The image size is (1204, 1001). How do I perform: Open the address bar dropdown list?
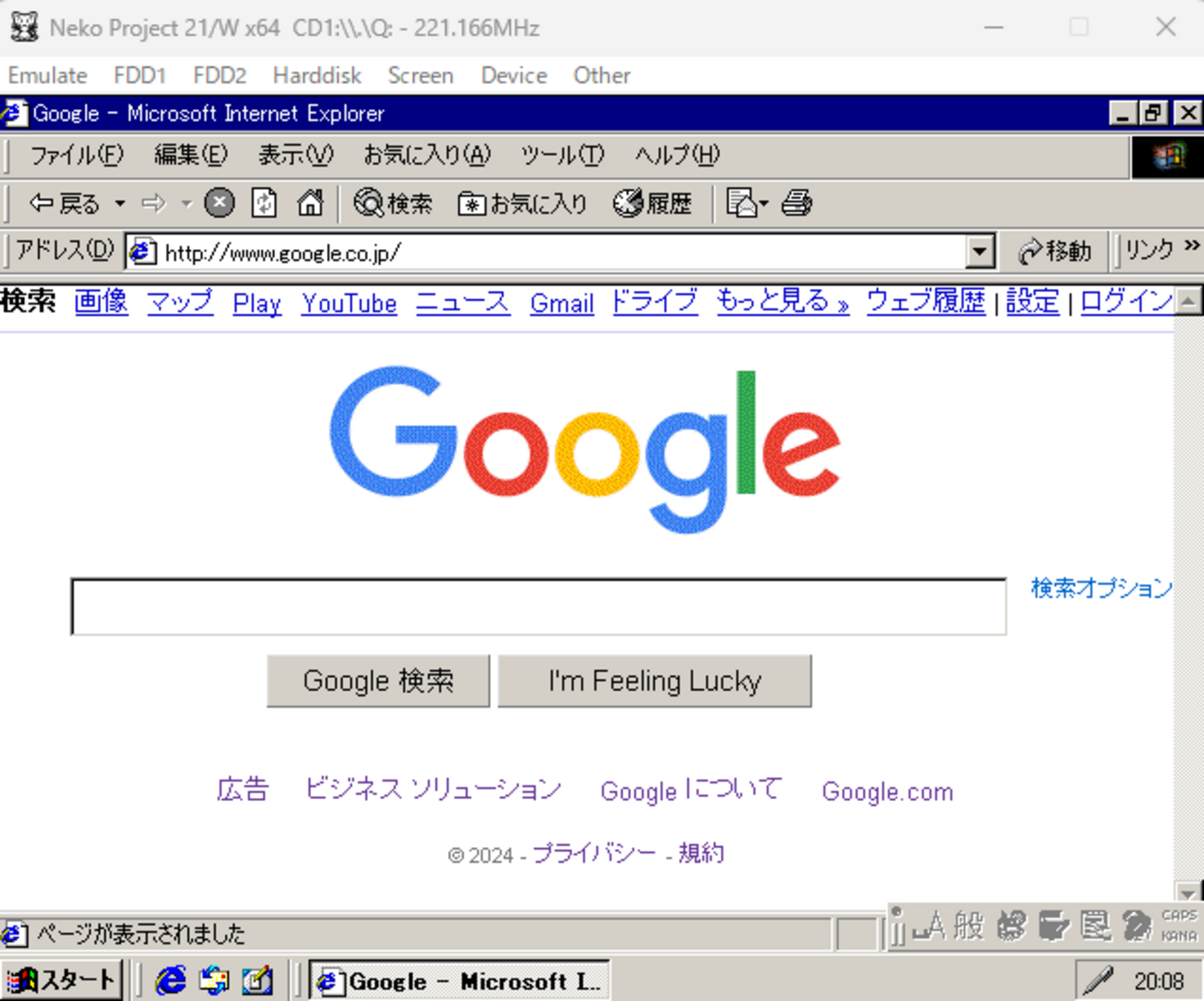click(980, 252)
